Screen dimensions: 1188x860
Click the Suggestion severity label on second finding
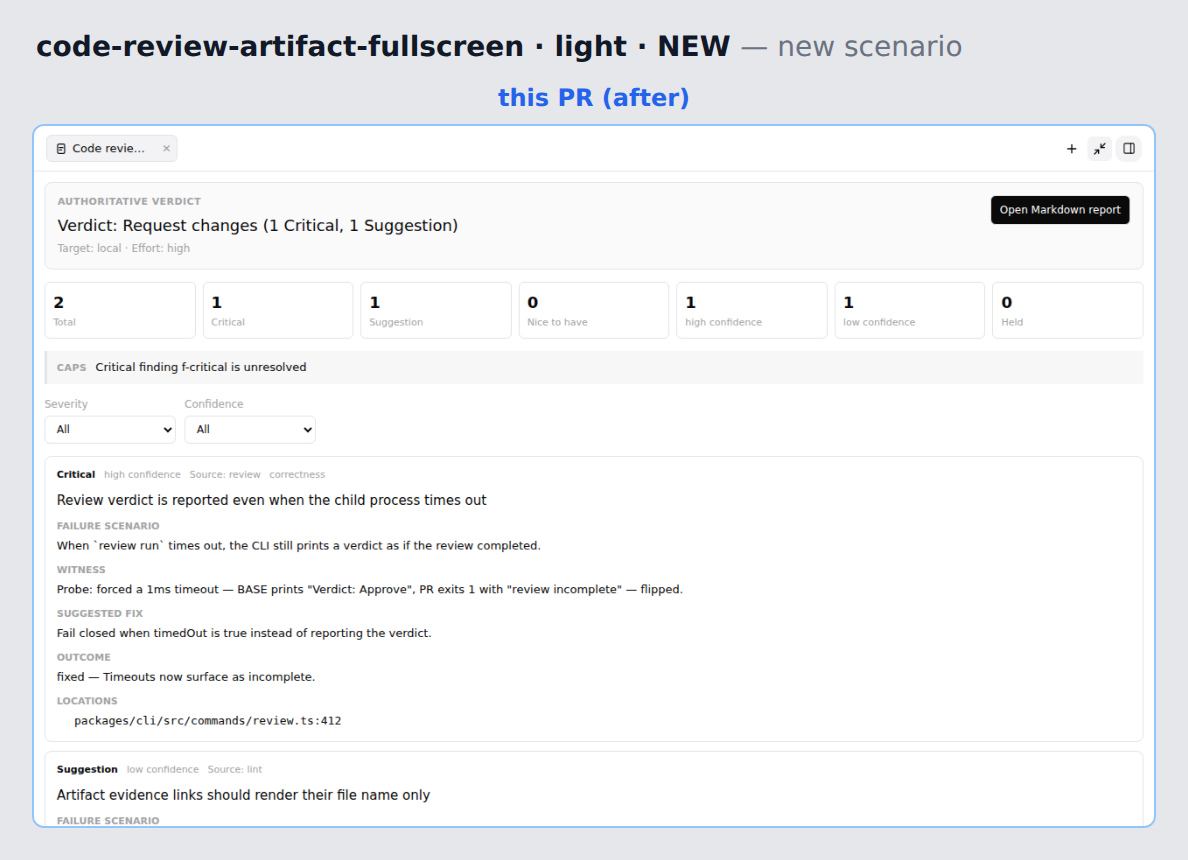point(87,769)
